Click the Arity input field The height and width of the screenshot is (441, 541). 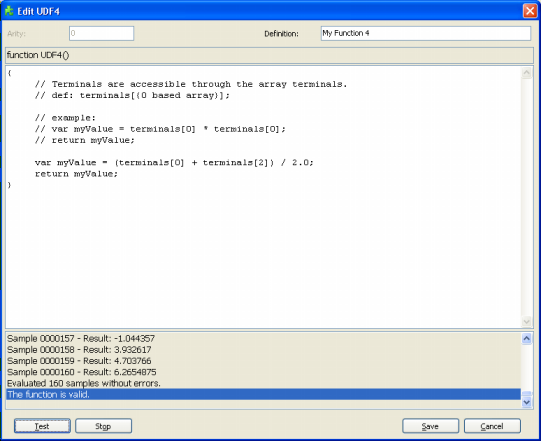click(101, 33)
